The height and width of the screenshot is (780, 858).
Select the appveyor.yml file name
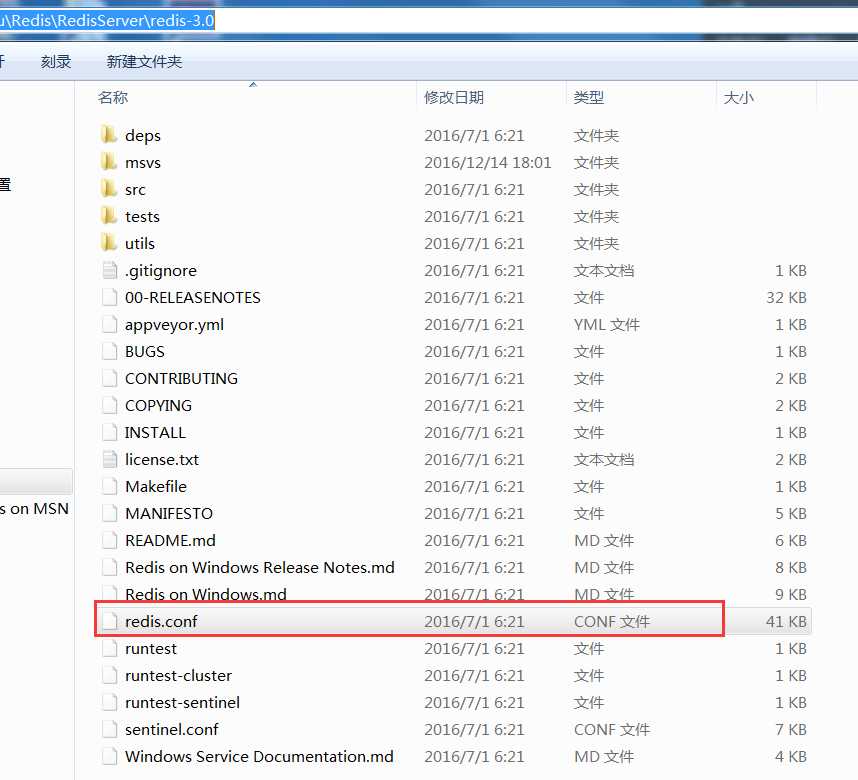click(x=175, y=325)
